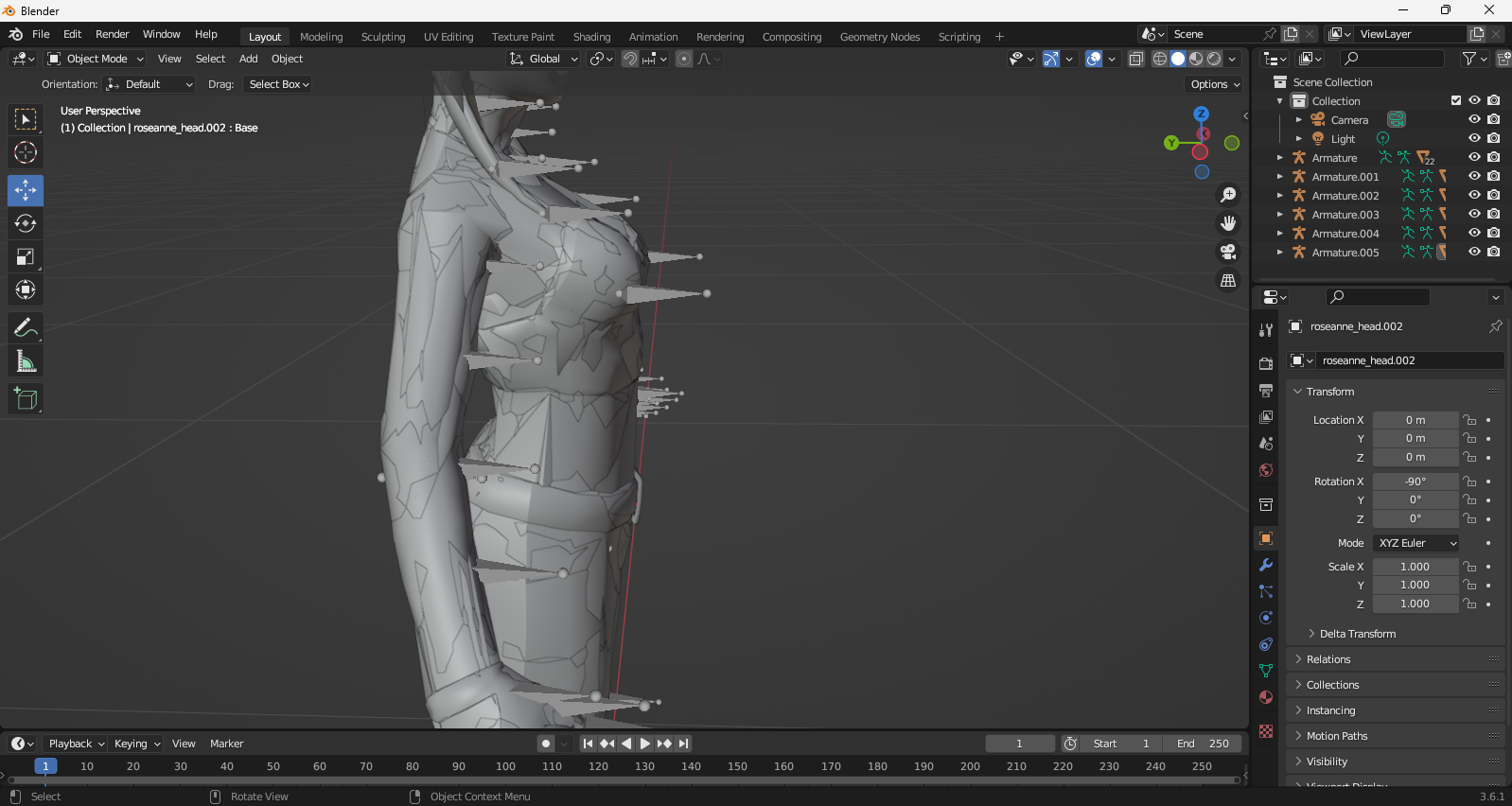Open the Object Mode dropdown
Screen dimensions: 1512x806
[96, 59]
